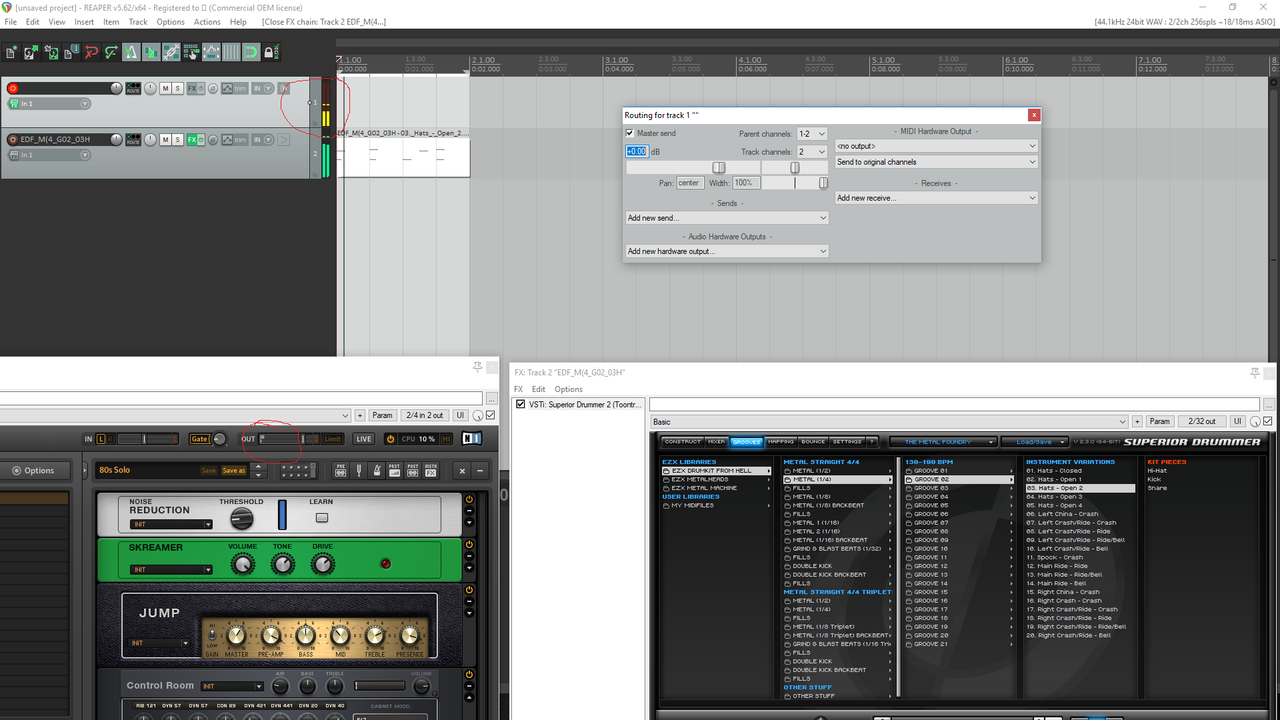Open Guitar Rig metronome icon
This screenshot has height=720, width=1280.
[x=377, y=471]
